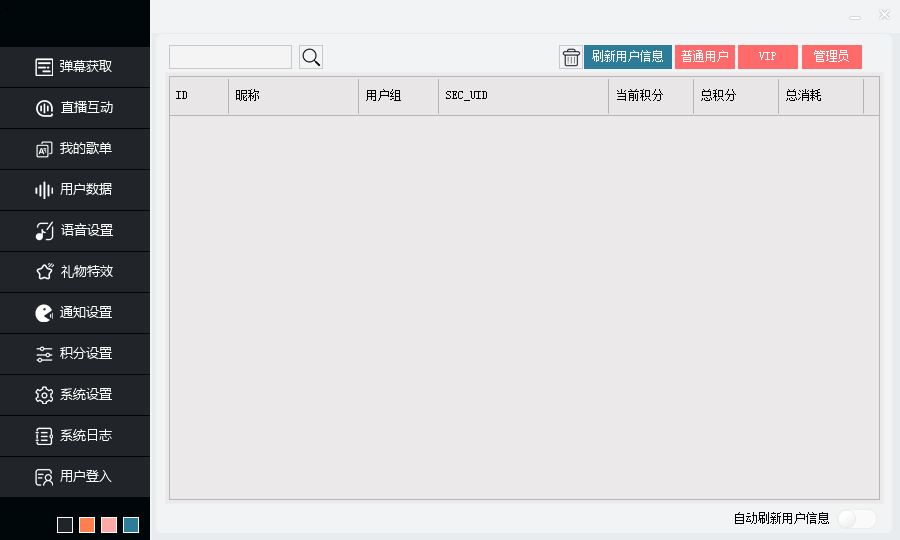The image size is (900, 540).
Task: Open 系统设置 system settings
Action: [x=75, y=394]
